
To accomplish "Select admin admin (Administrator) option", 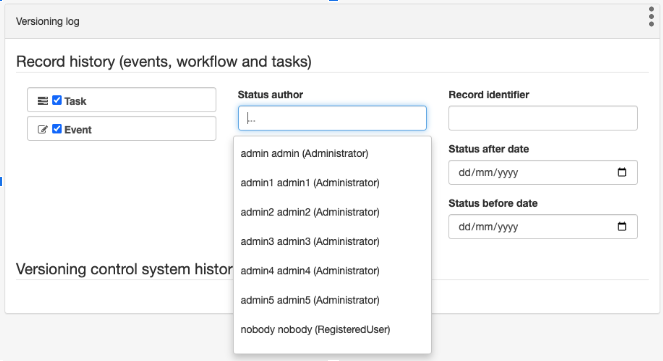I will click(332, 153).
